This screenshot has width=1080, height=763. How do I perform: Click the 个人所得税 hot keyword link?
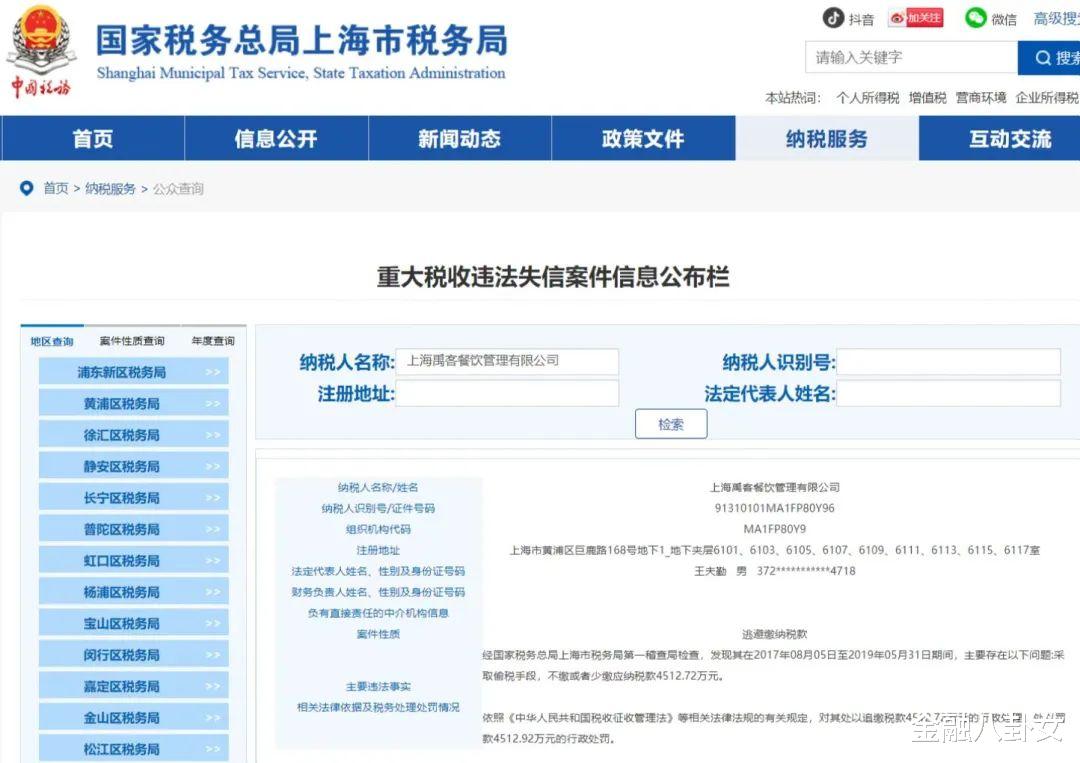pyautogui.click(x=868, y=98)
